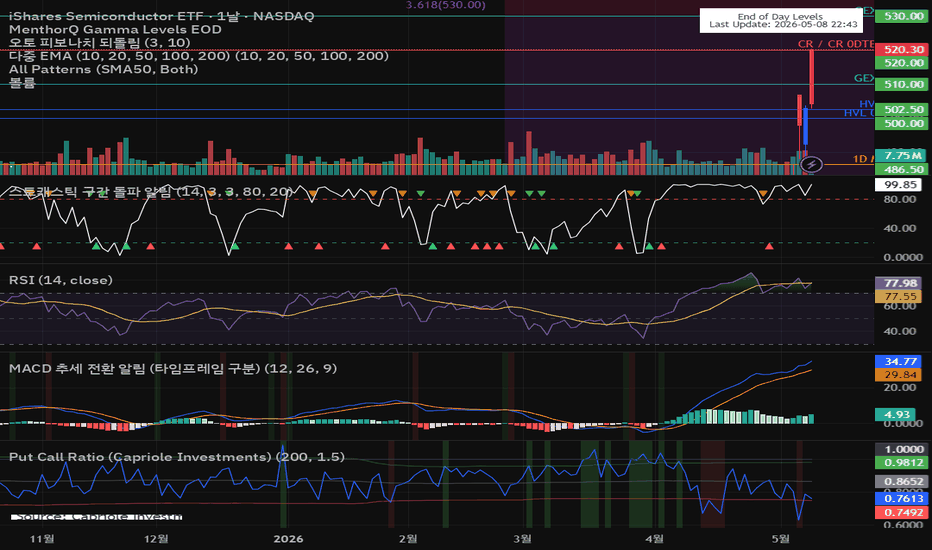Select the 볼륨 volume indicator legend
The width and height of the screenshot is (932, 550).
point(22,83)
